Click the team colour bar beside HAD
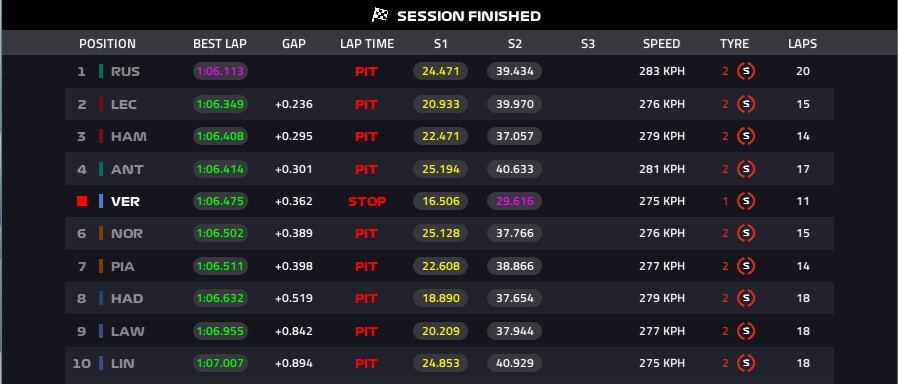898x384 pixels. [x=101, y=298]
